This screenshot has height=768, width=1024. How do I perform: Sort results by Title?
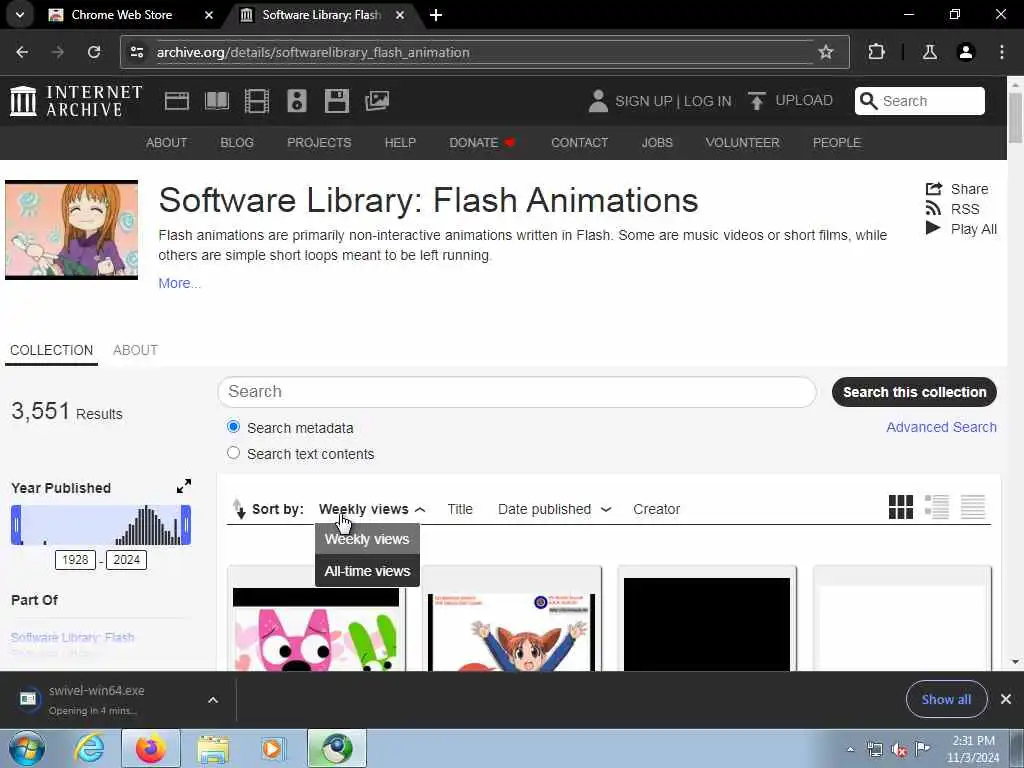coord(460,509)
